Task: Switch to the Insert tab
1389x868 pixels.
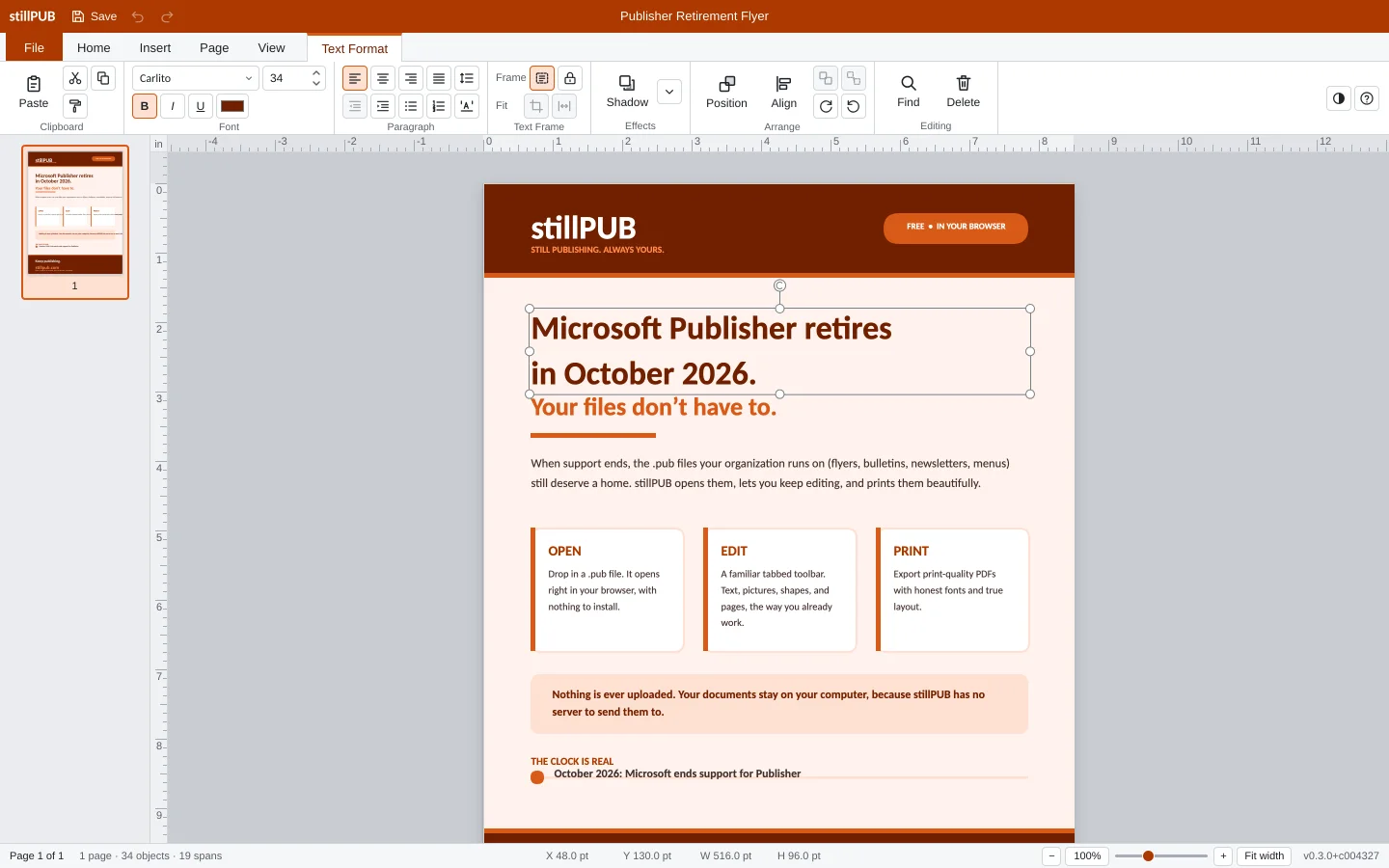Action: click(154, 47)
